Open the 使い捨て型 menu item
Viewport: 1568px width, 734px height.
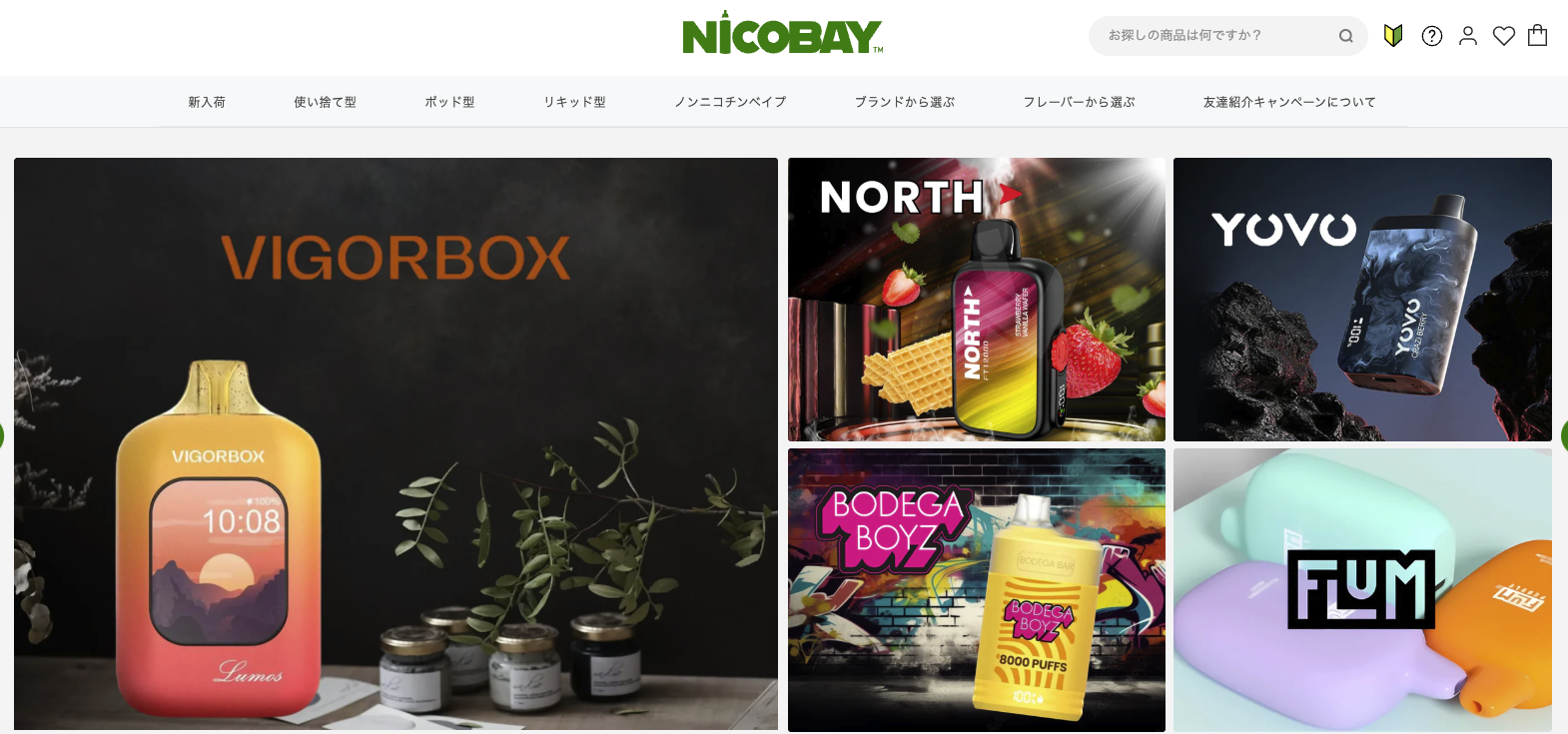(x=325, y=102)
